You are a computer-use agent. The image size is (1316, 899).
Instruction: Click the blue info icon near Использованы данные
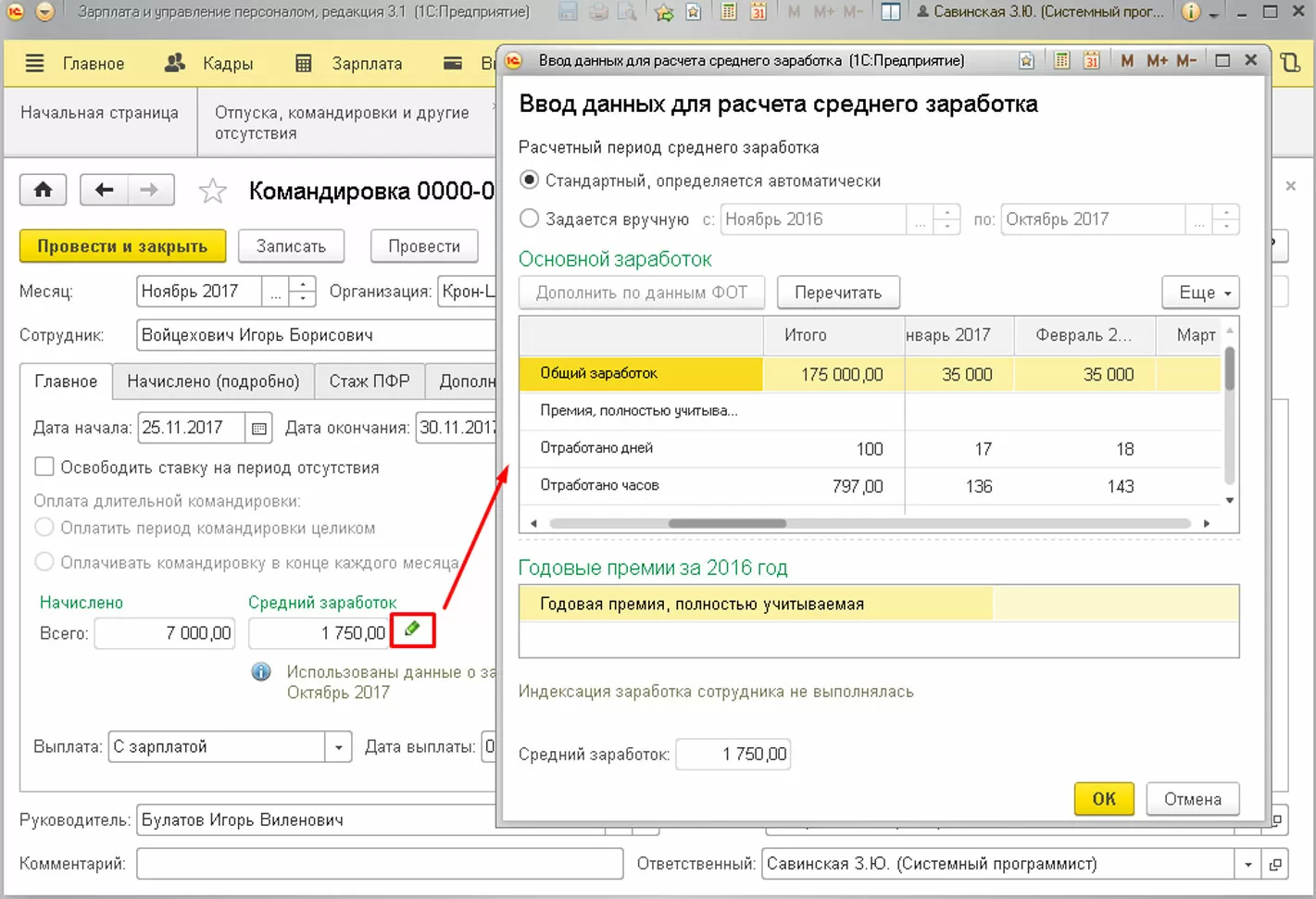(261, 672)
